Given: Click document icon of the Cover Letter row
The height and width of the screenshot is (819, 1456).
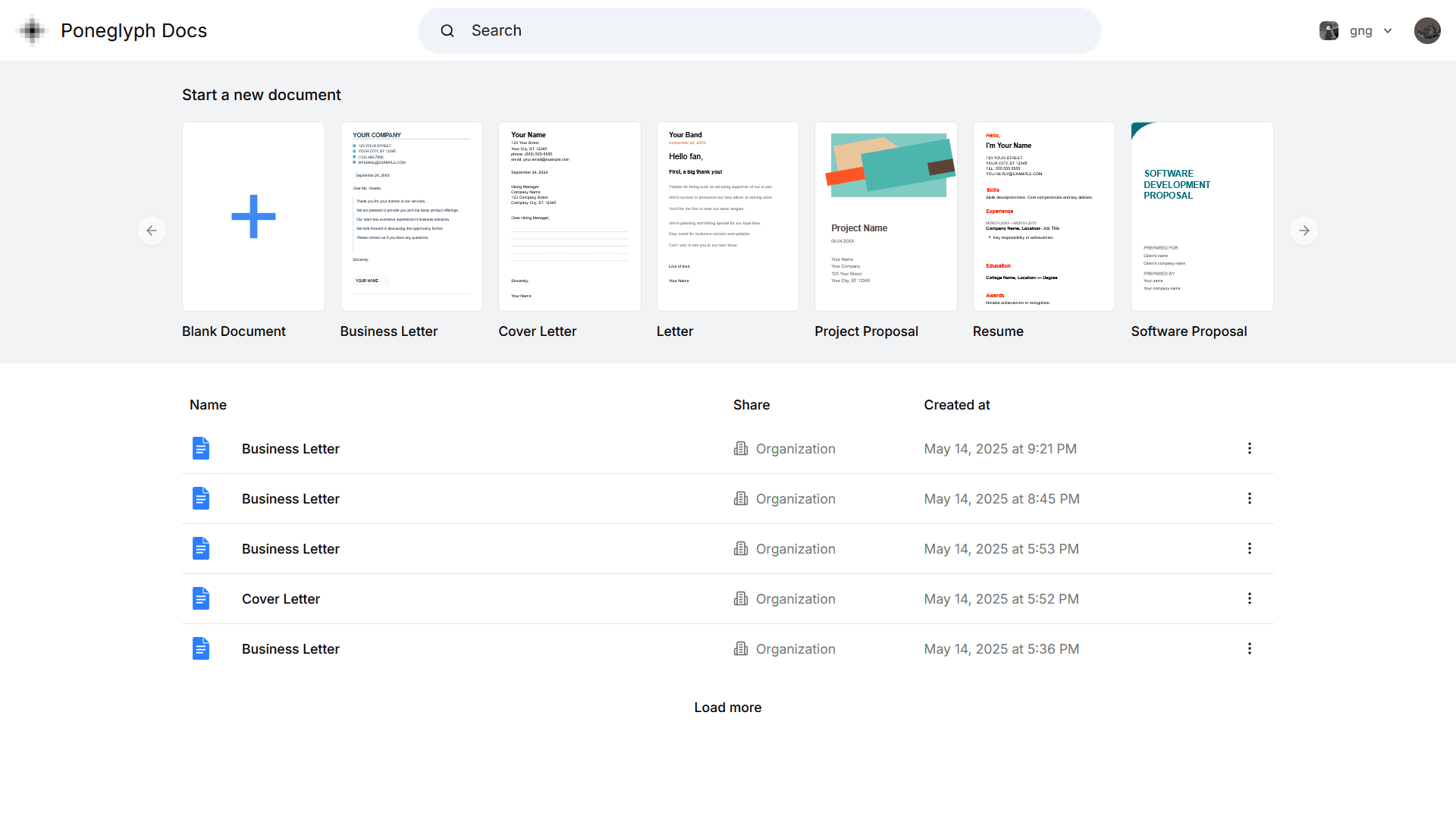Looking at the screenshot, I should click(x=201, y=598).
